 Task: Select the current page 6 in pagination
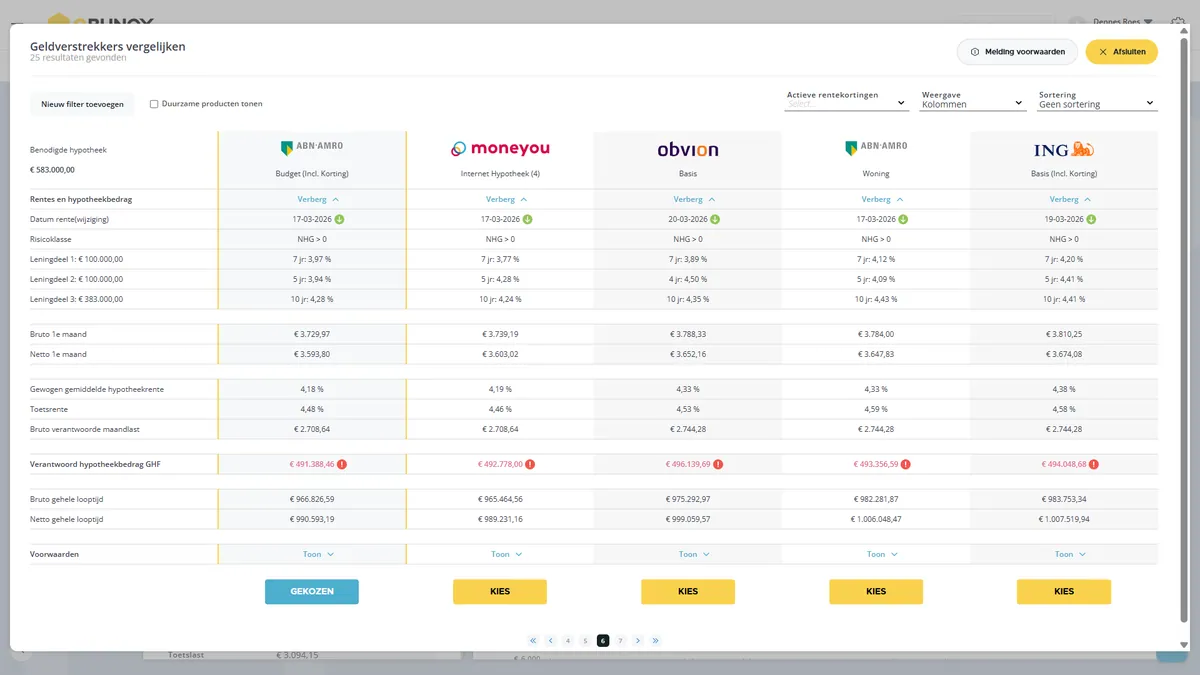point(603,641)
